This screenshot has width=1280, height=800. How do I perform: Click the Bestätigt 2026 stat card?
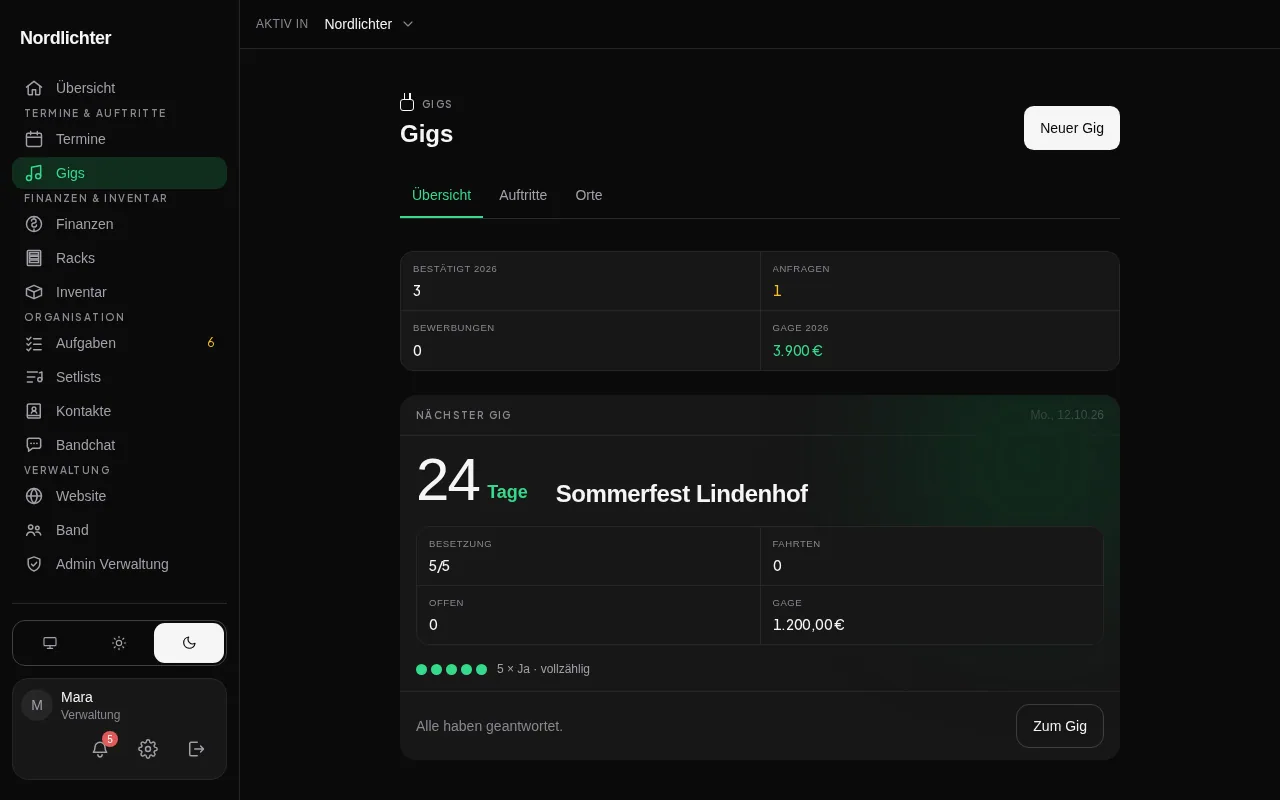point(580,281)
